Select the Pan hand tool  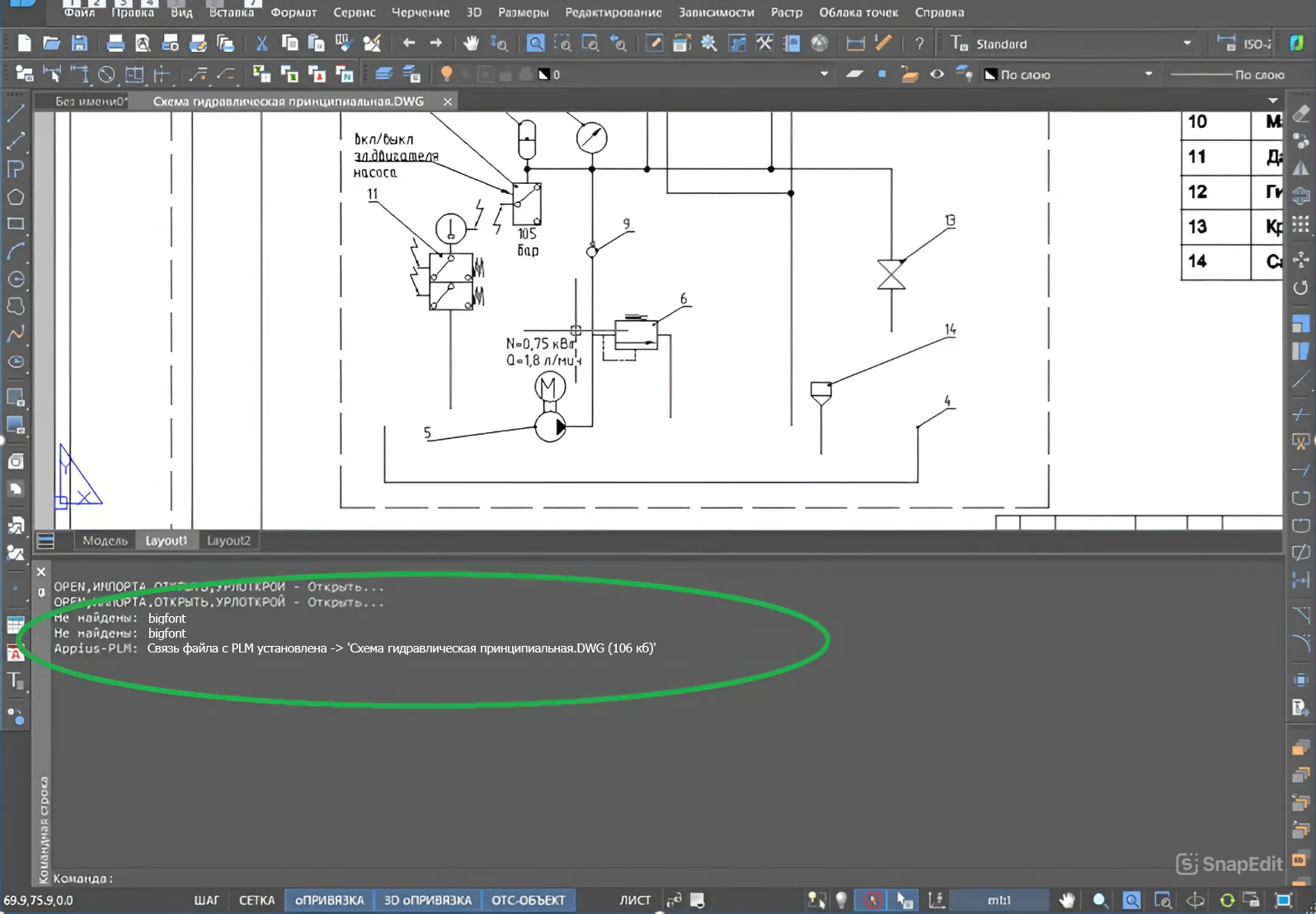[x=471, y=43]
